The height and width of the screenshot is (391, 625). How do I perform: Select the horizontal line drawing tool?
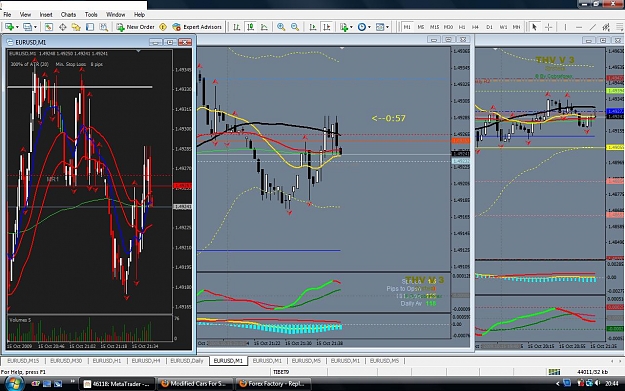click(579, 27)
